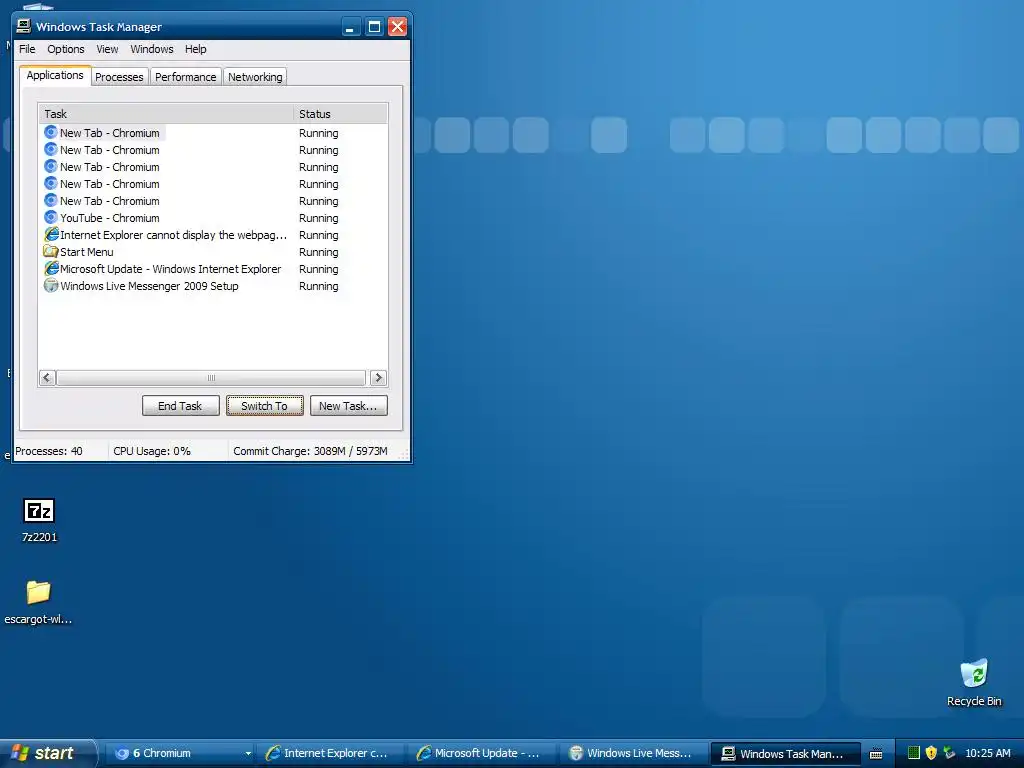Image resolution: width=1024 pixels, height=768 pixels.
Task: Click the Chromium icon of the first New Tab task
Action: tap(50, 133)
